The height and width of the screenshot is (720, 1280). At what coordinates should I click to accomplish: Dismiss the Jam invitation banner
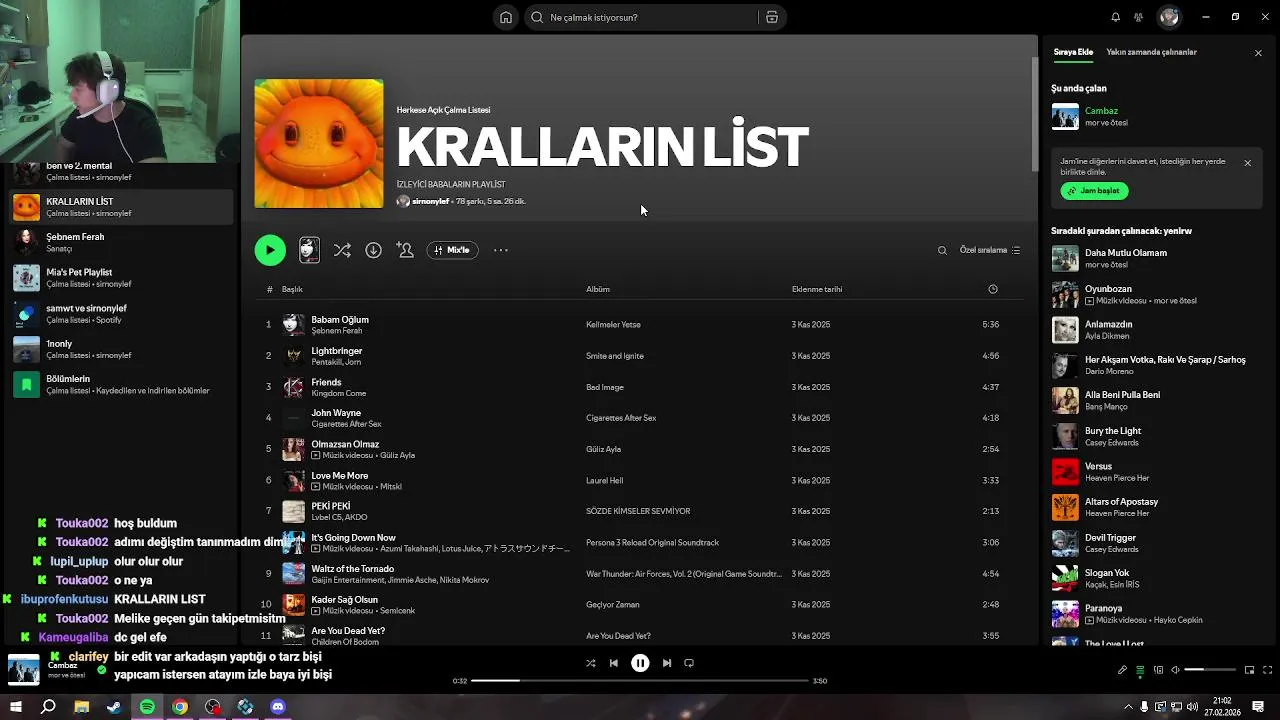1247,163
